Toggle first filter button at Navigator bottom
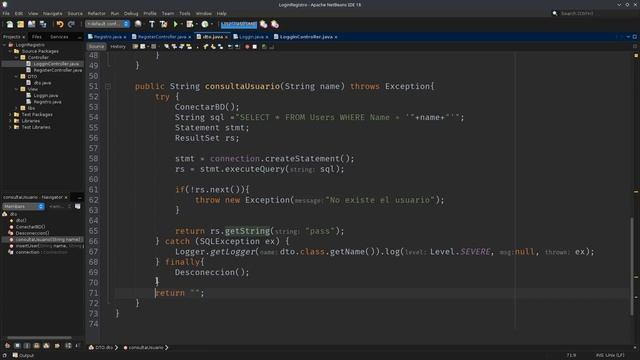 pos(7,346)
